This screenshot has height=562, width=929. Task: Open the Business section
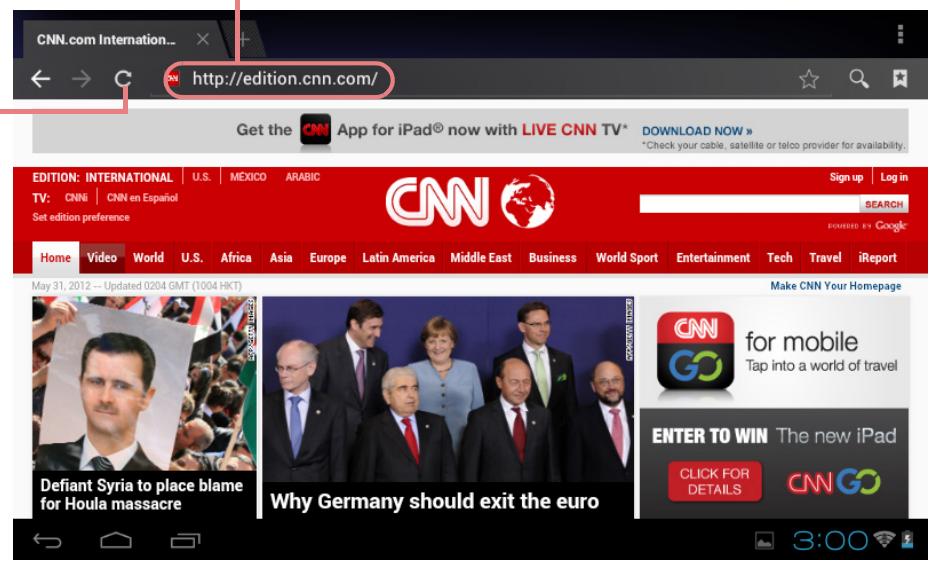tap(552, 258)
